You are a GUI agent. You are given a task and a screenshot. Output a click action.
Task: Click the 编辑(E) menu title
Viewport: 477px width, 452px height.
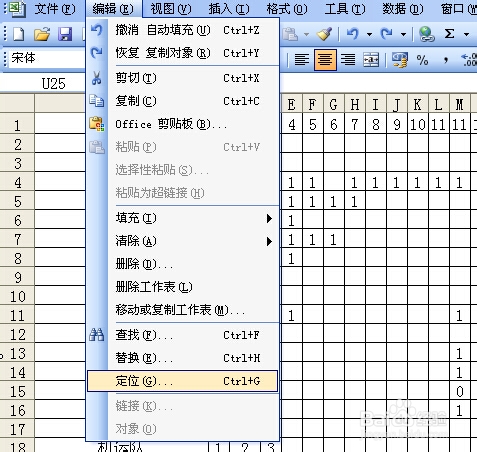[x=113, y=9]
